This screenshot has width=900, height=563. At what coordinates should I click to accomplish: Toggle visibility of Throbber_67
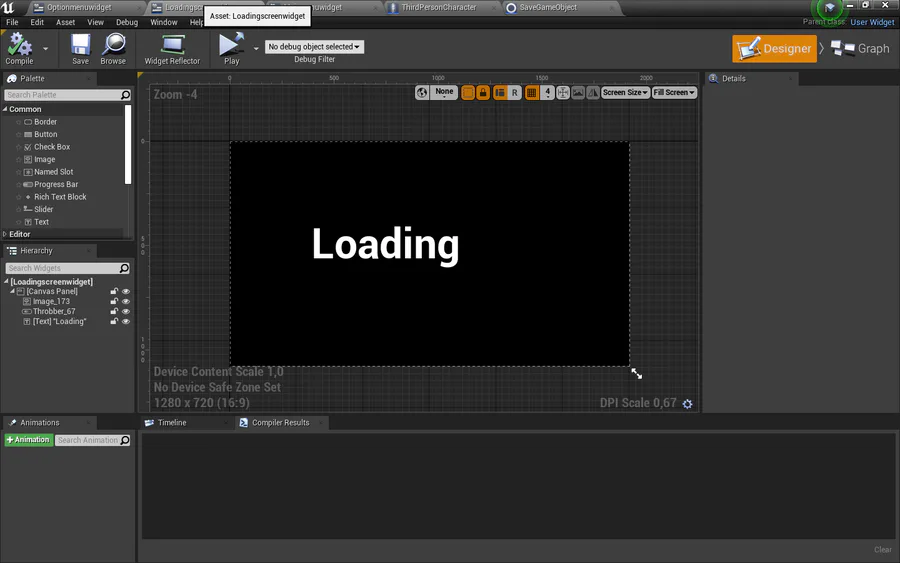tap(126, 311)
